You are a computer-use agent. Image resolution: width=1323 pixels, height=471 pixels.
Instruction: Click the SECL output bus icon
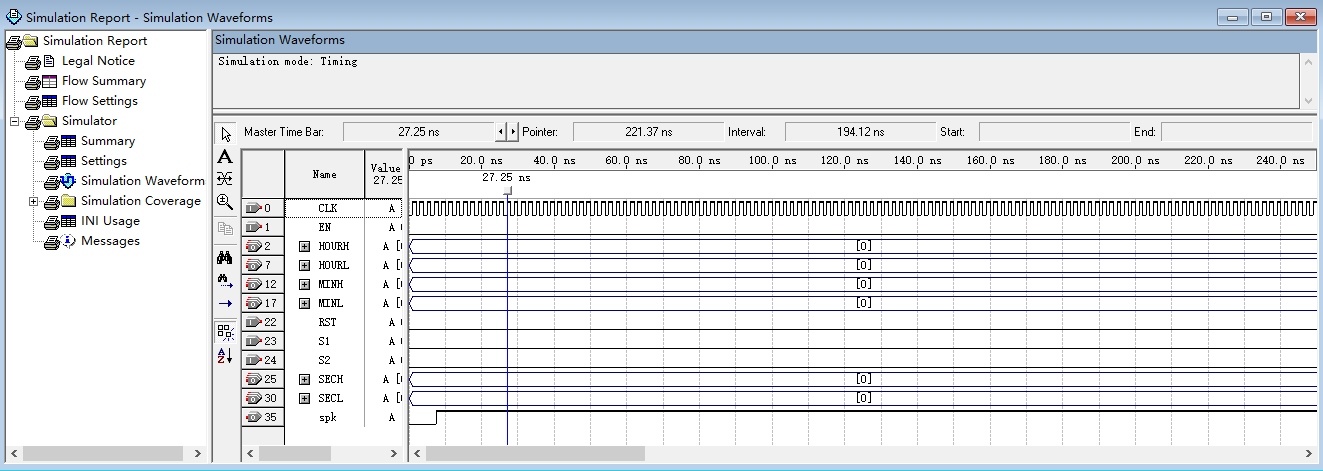click(253, 398)
